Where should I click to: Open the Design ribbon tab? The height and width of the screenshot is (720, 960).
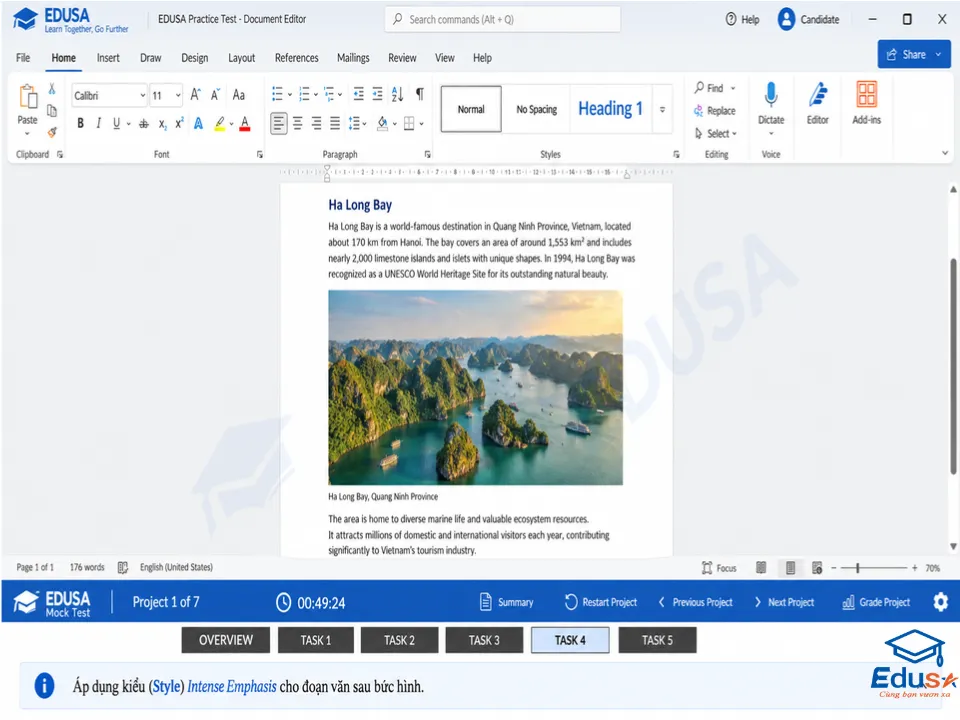tap(195, 58)
